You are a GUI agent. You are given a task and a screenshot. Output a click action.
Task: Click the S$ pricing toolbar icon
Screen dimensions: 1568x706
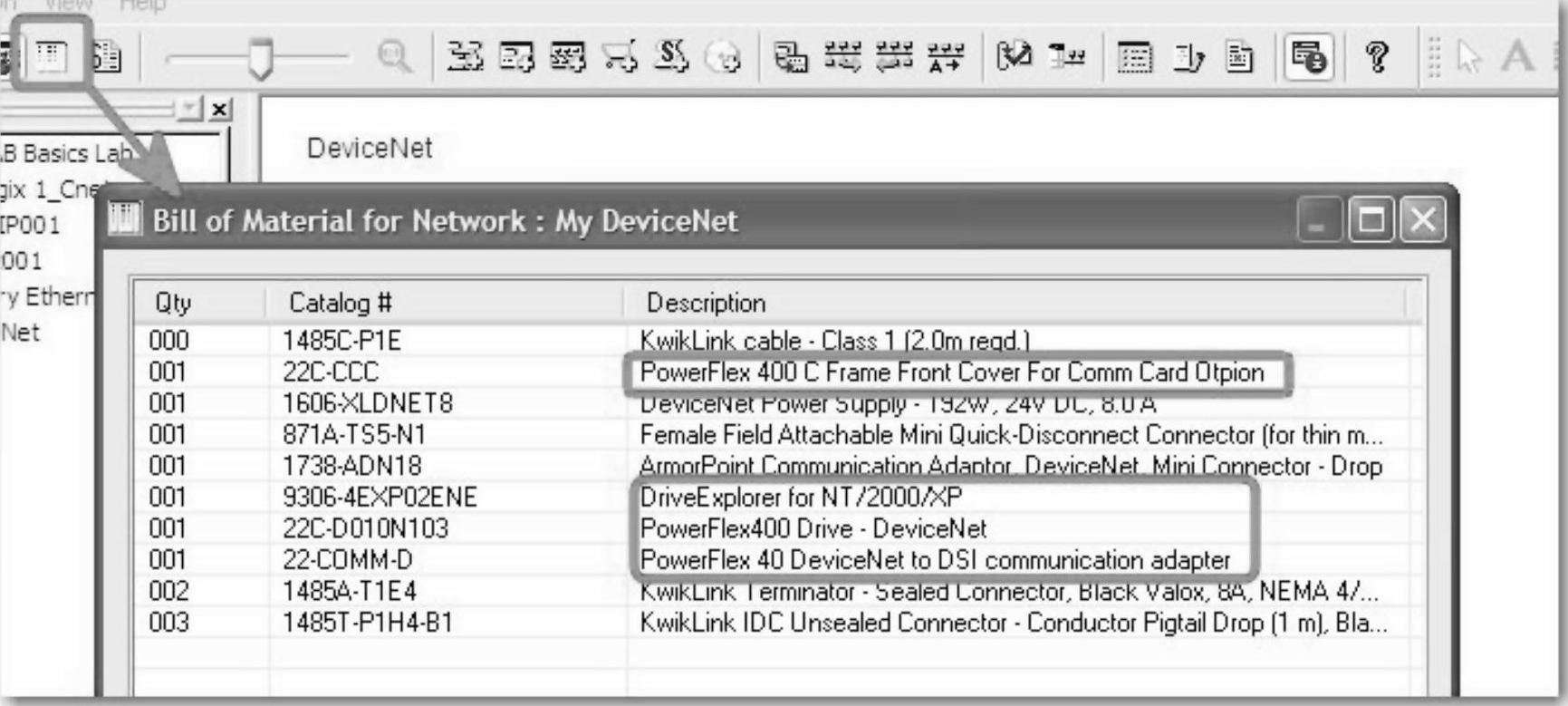click(x=671, y=57)
